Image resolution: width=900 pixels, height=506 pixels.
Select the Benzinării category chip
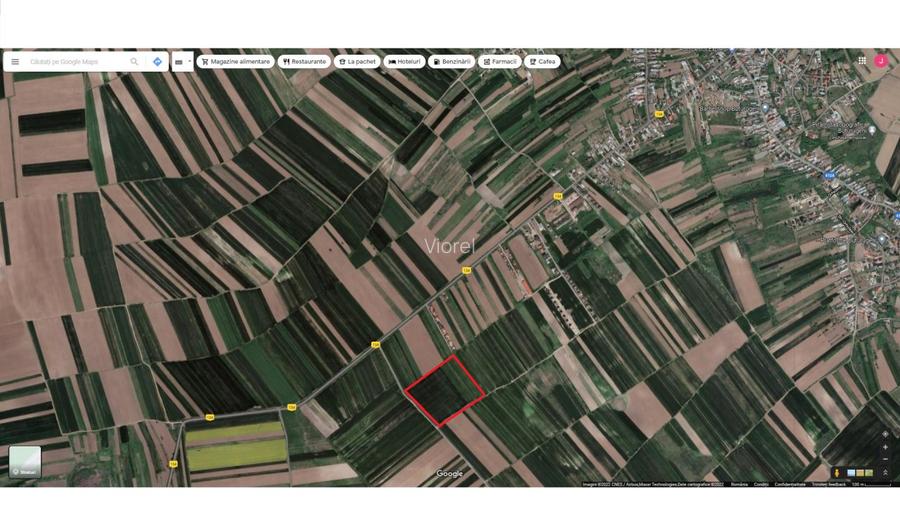point(451,61)
